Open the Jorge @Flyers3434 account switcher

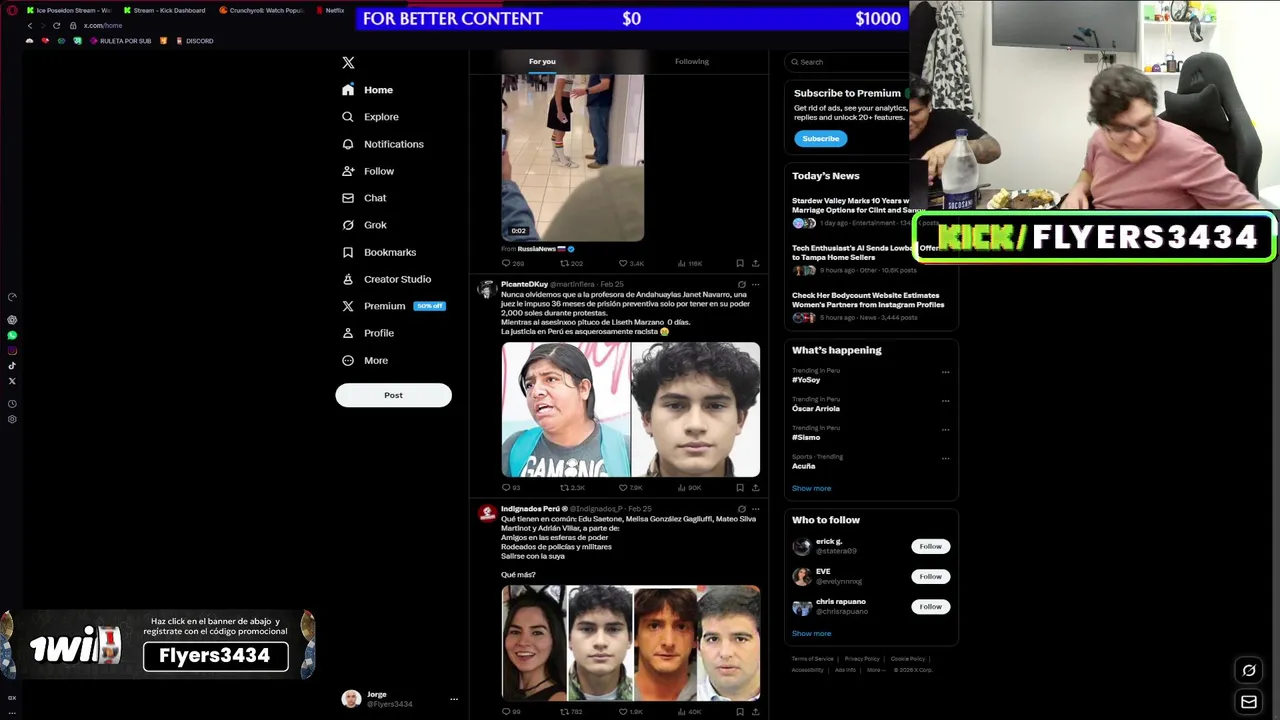(x=400, y=699)
